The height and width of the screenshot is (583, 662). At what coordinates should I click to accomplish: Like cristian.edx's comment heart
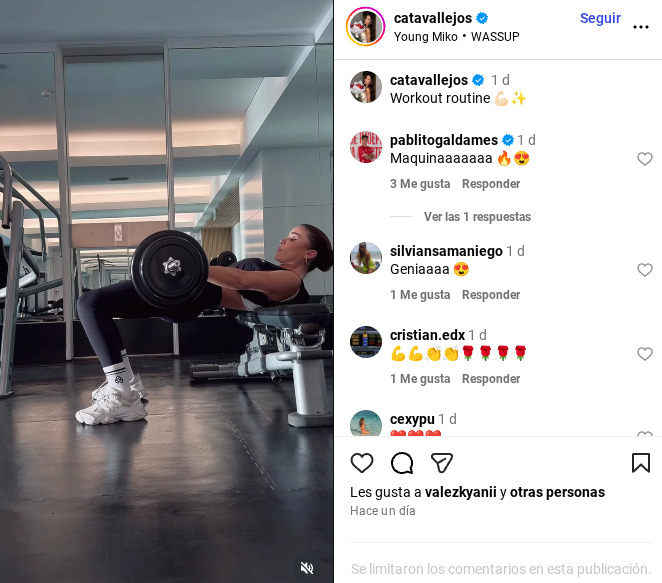point(645,354)
